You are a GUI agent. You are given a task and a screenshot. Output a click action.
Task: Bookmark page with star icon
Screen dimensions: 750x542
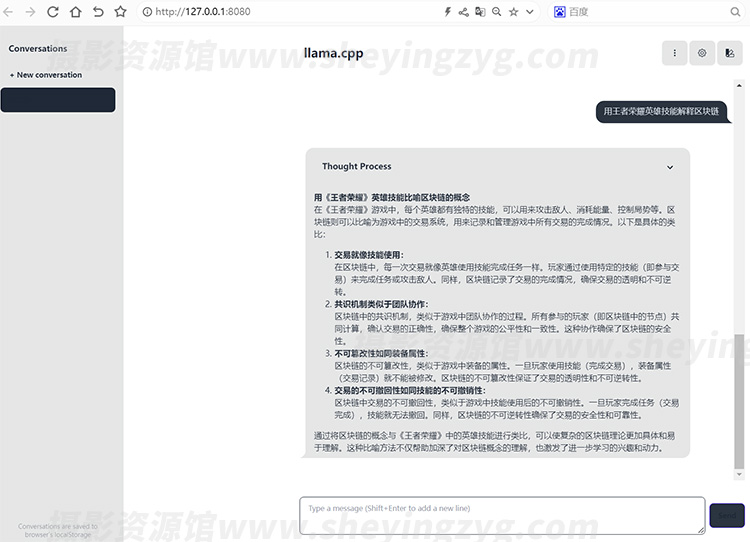coord(120,12)
